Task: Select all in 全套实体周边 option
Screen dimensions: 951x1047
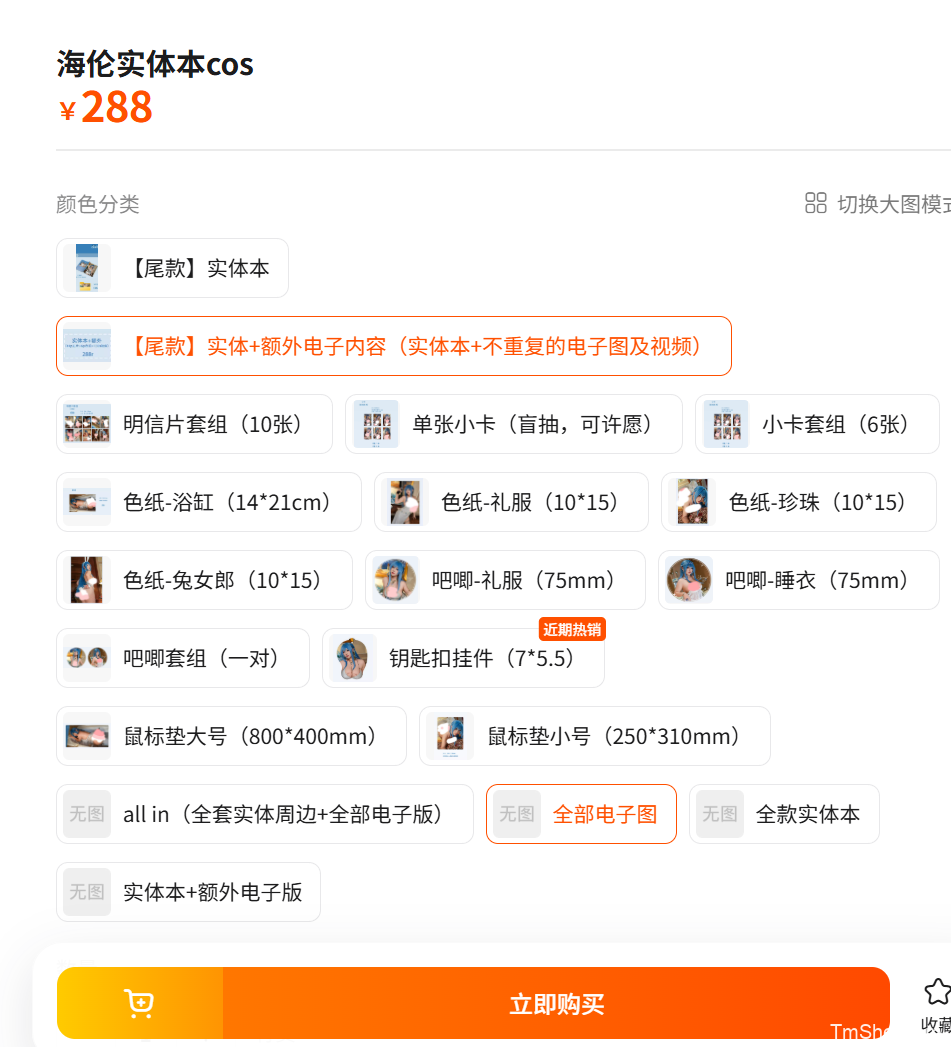Action: (x=264, y=814)
